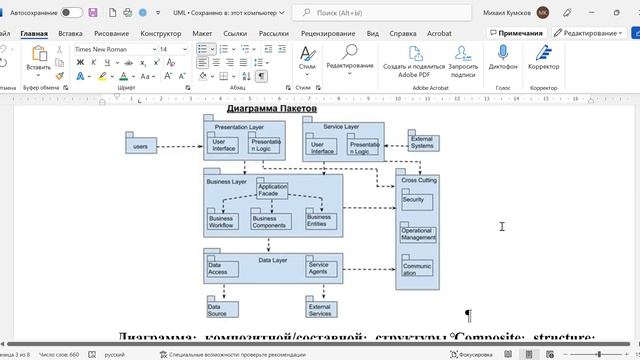640x360 pixels.
Task: Center align the paragraph
Action: [x=216, y=63]
